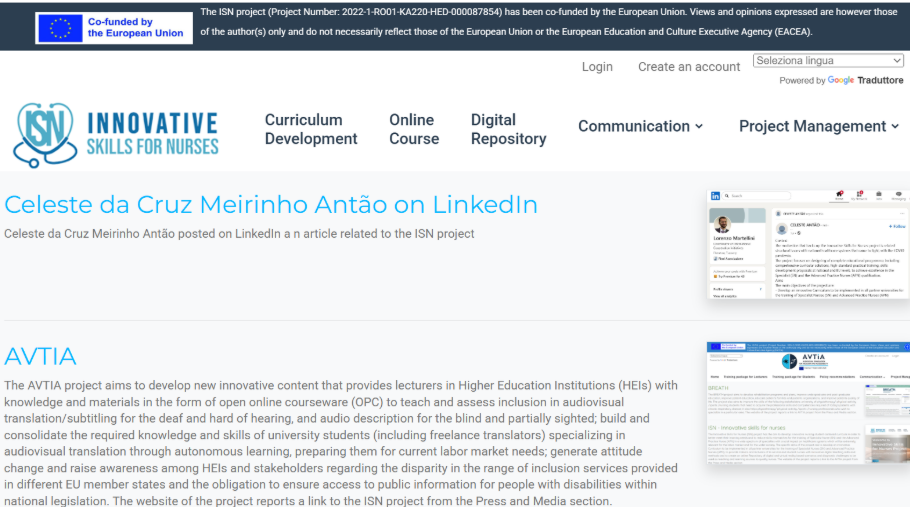
Task: Click the European Union flag emblem
Action: coord(60,28)
